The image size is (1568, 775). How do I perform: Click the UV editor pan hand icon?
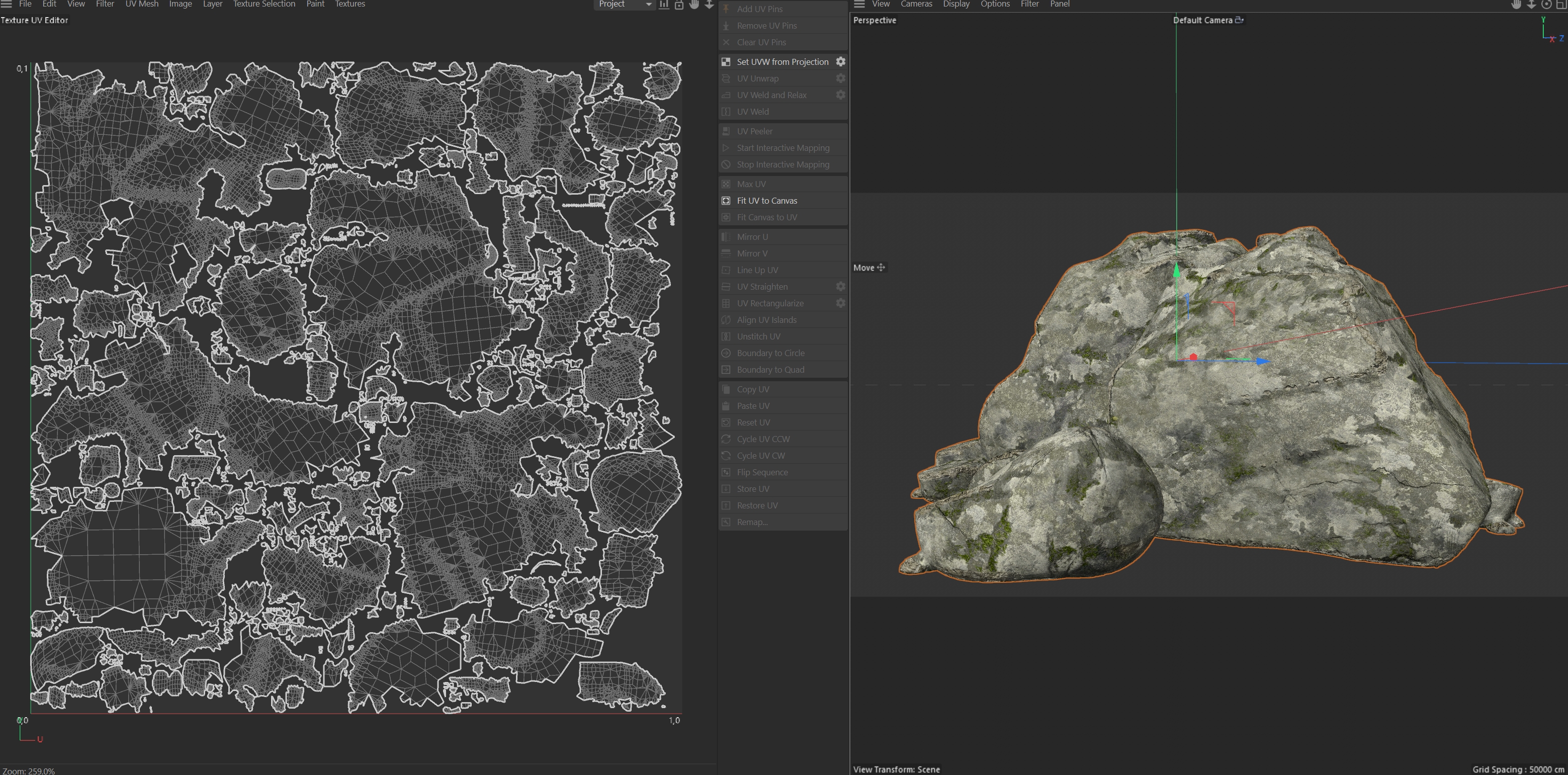(694, 4)
